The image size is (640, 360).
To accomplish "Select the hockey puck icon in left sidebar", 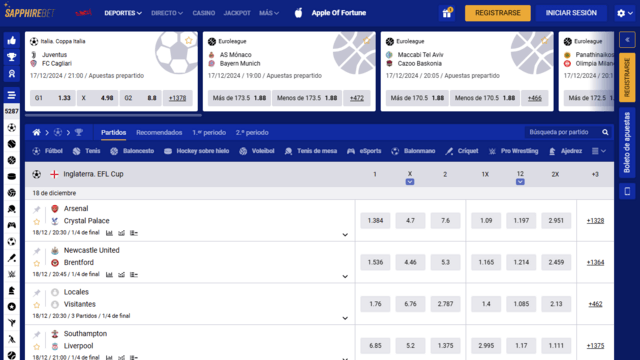I will point(12,176).
